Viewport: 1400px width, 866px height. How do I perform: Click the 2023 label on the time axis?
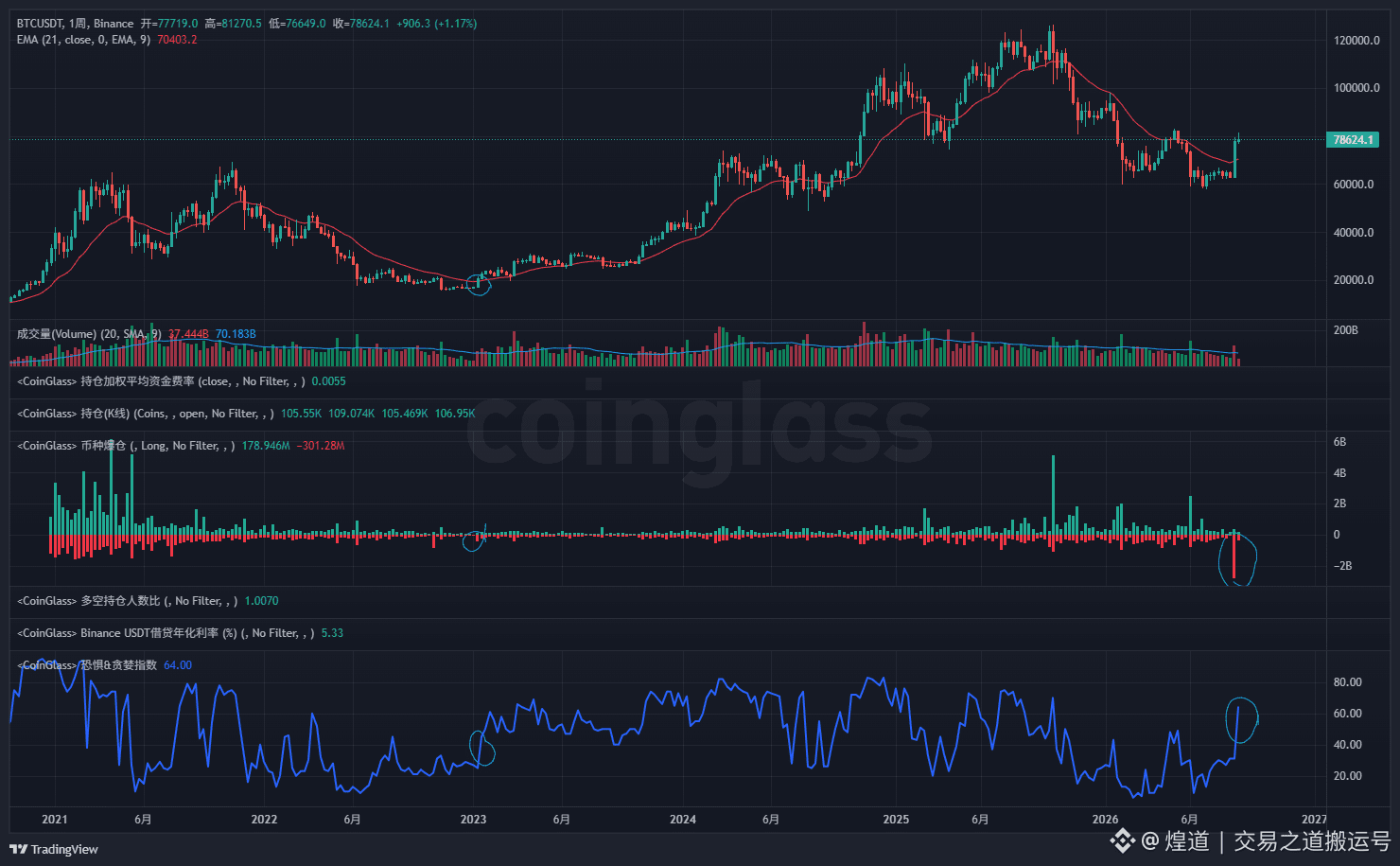pos(473,820)
